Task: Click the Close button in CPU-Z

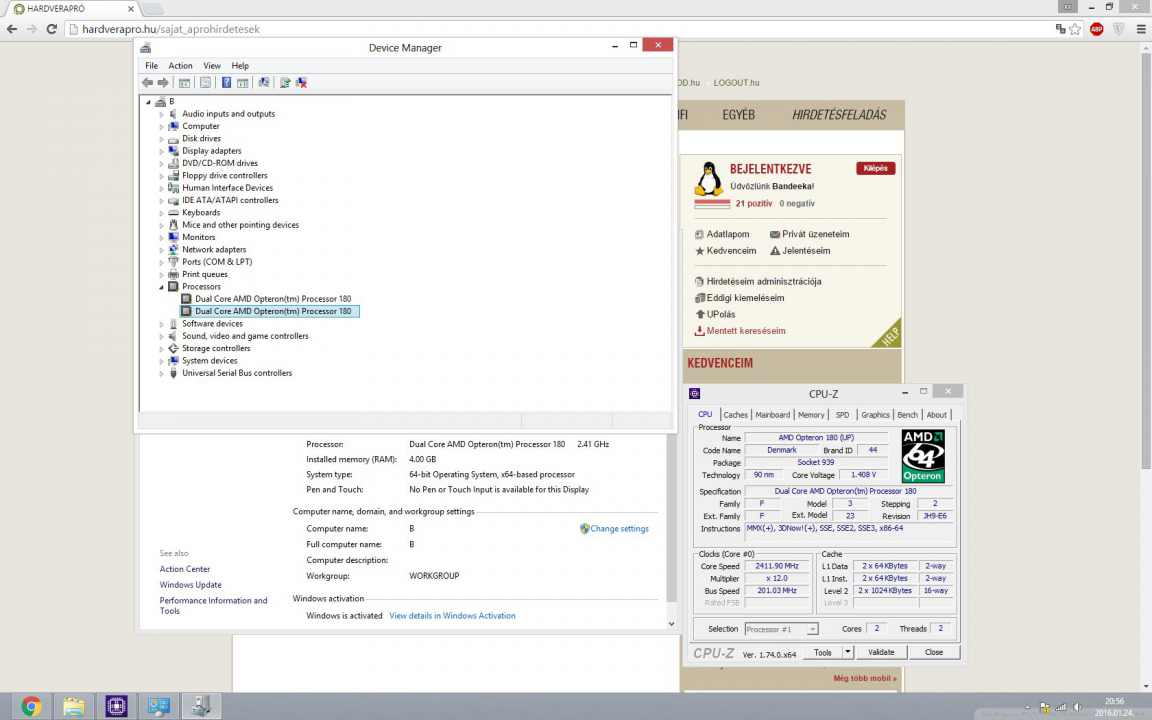Action: pos(934,652)
